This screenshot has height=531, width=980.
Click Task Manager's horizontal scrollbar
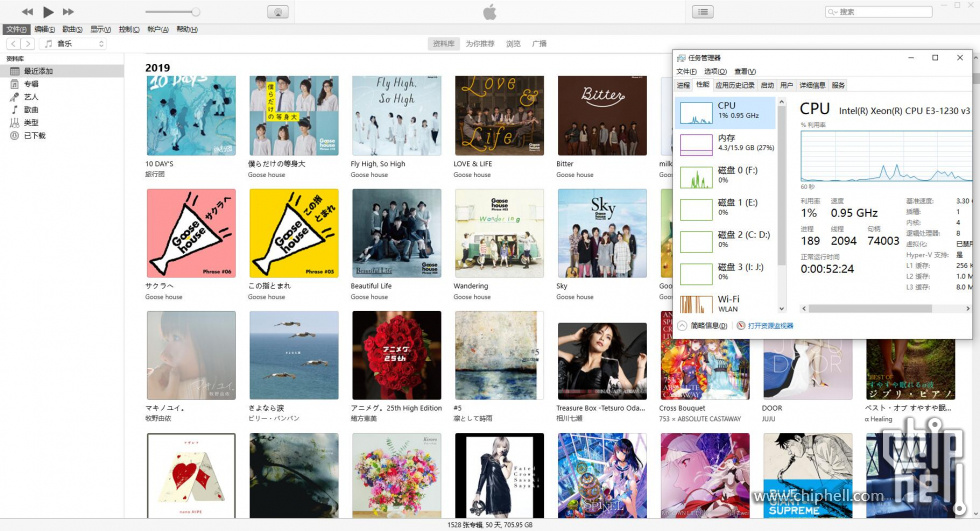886,309
